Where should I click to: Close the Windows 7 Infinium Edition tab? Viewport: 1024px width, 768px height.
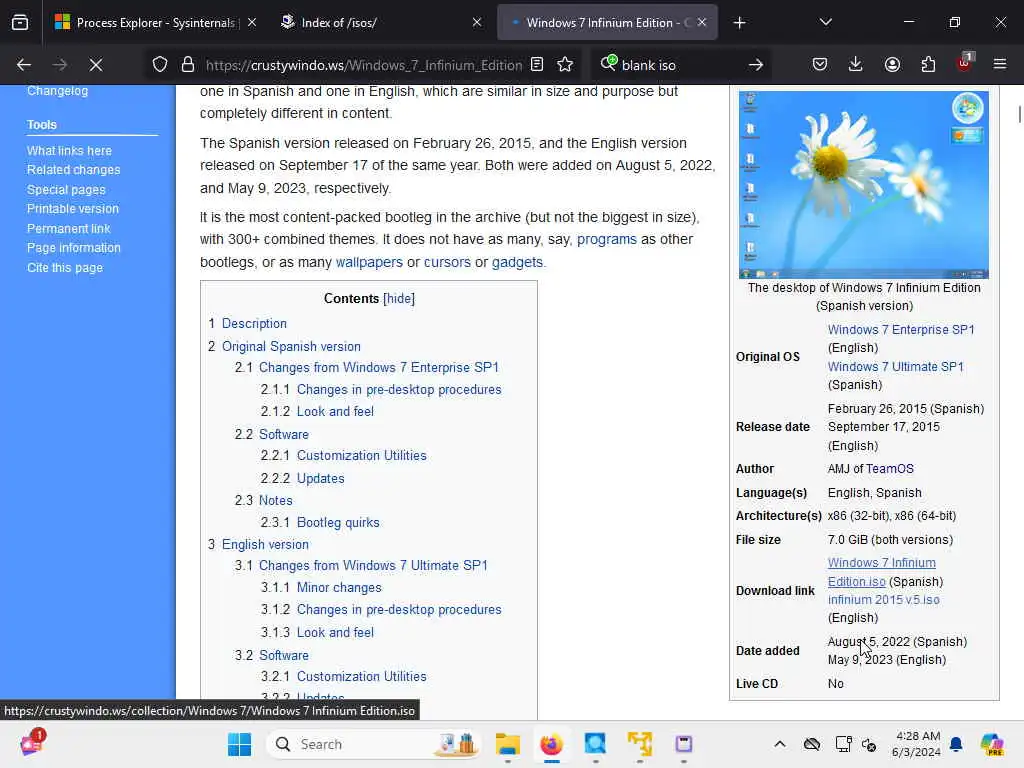click(x=701, y=22)
